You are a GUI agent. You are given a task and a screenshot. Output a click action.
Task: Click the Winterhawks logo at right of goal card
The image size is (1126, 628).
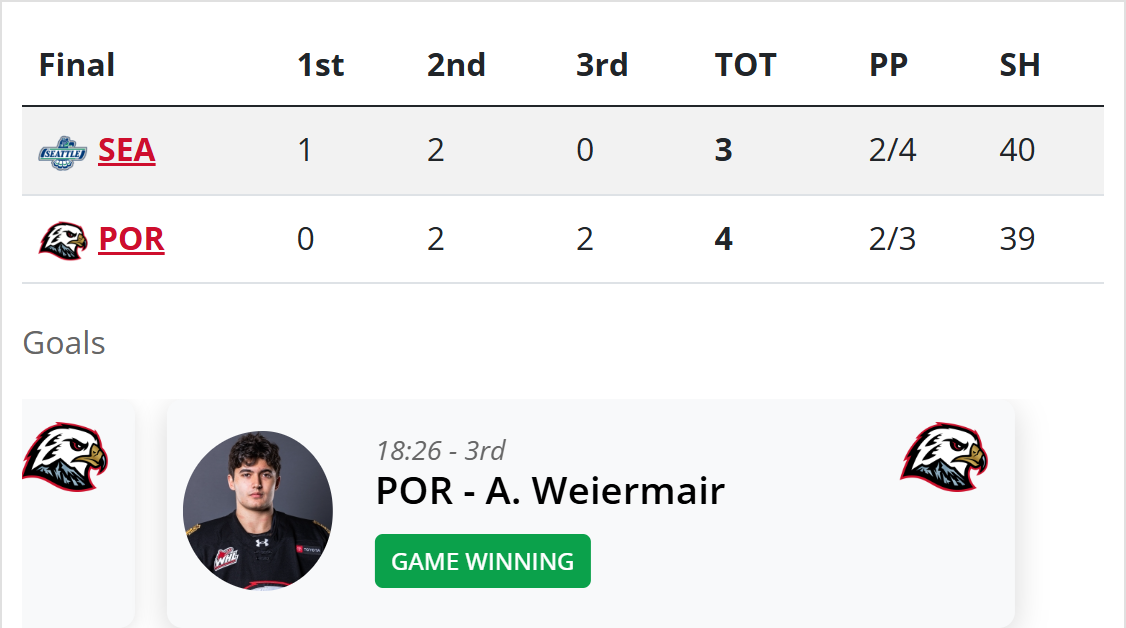pyautogui.click(x=943, y=456)
